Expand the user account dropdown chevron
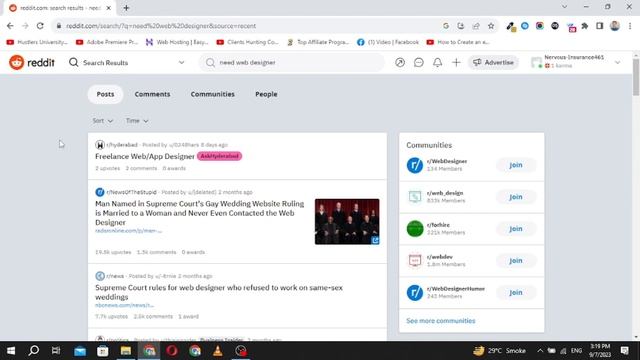640x360 pixels. click(x=618, y=62)
